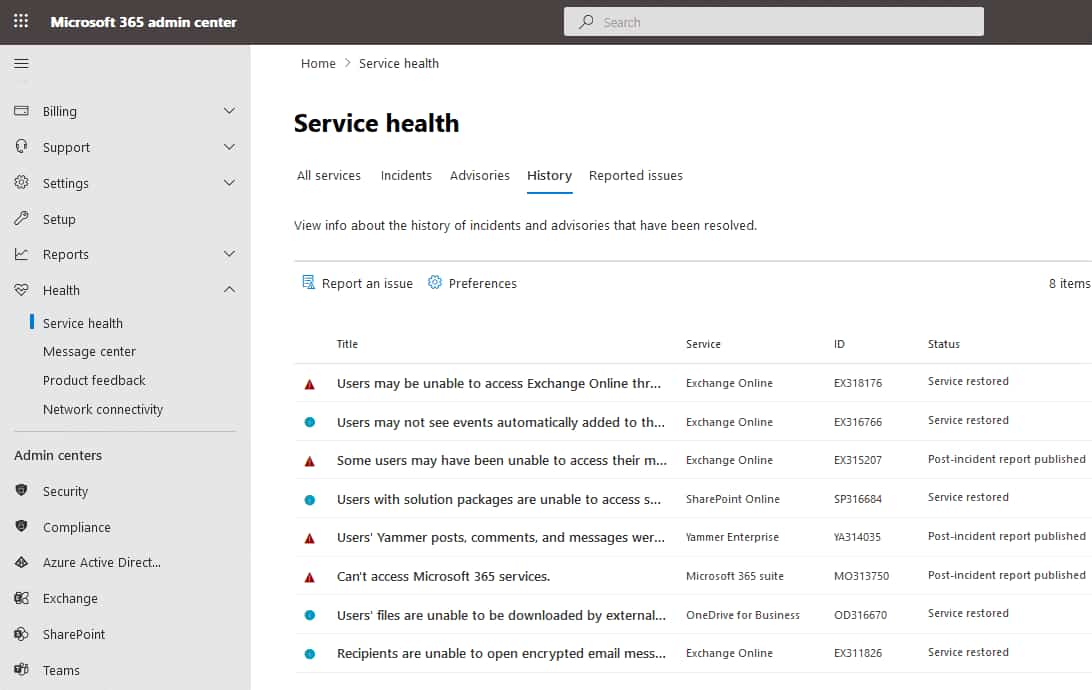Select the Security admin center icon
This screenshot has width=1092, height=690.
pos(21,491)
